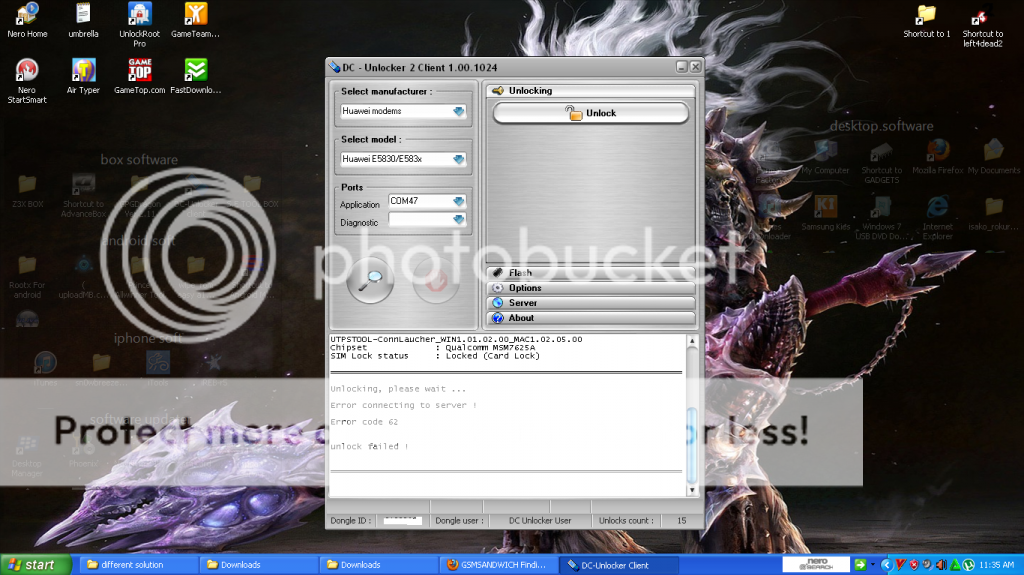Open the Diagnostic port dropdown
1024x575 pixels.
point(459,220)
